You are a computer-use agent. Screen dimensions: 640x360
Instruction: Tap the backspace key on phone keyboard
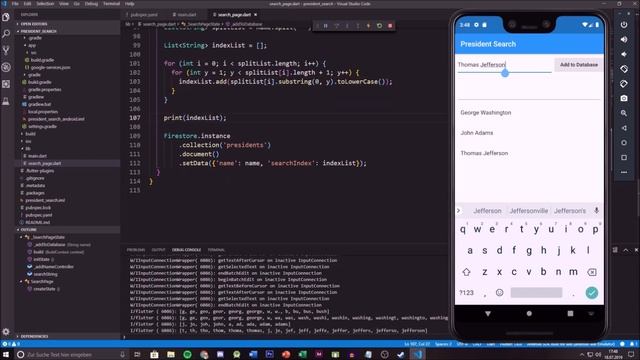pos(592,272)
